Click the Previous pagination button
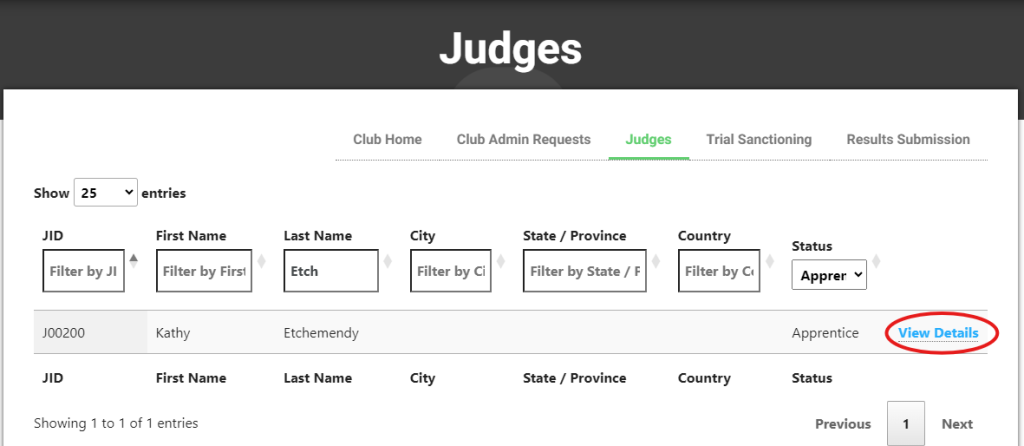1024x446 pixels. (843, 424)
